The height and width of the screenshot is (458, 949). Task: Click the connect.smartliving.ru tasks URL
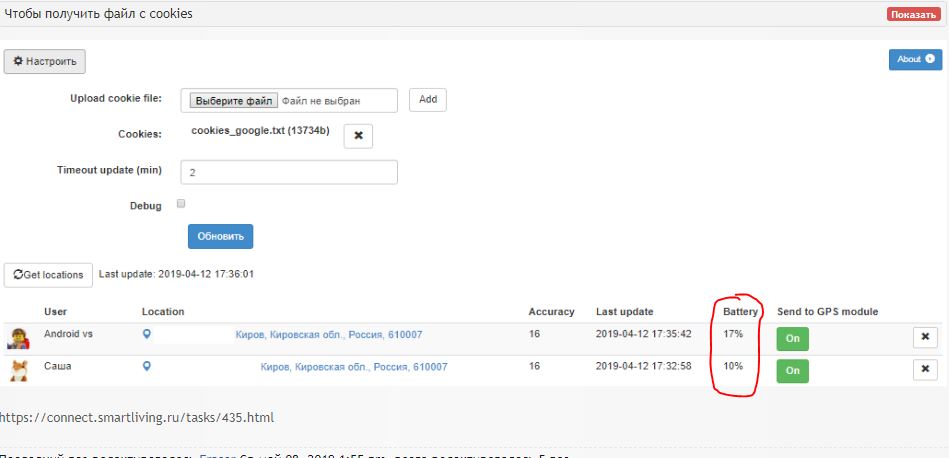[137, 417]
